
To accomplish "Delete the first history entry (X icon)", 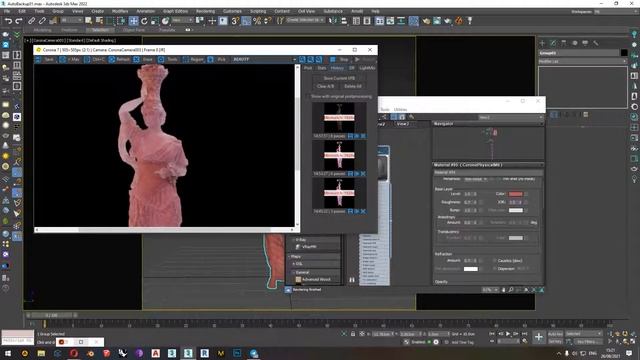I will [363, 136].
